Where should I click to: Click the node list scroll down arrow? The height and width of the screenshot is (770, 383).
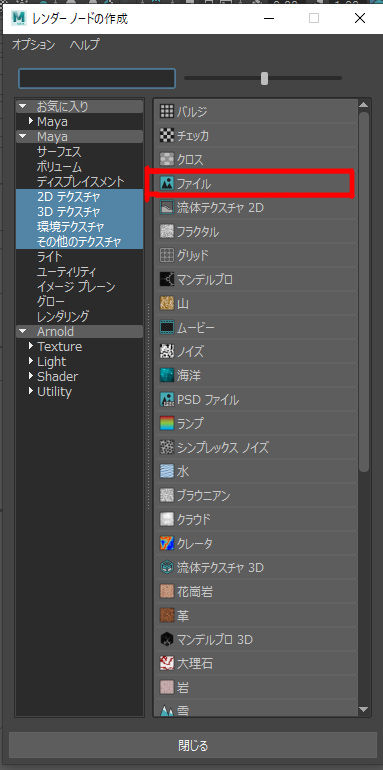click(363, 709)
